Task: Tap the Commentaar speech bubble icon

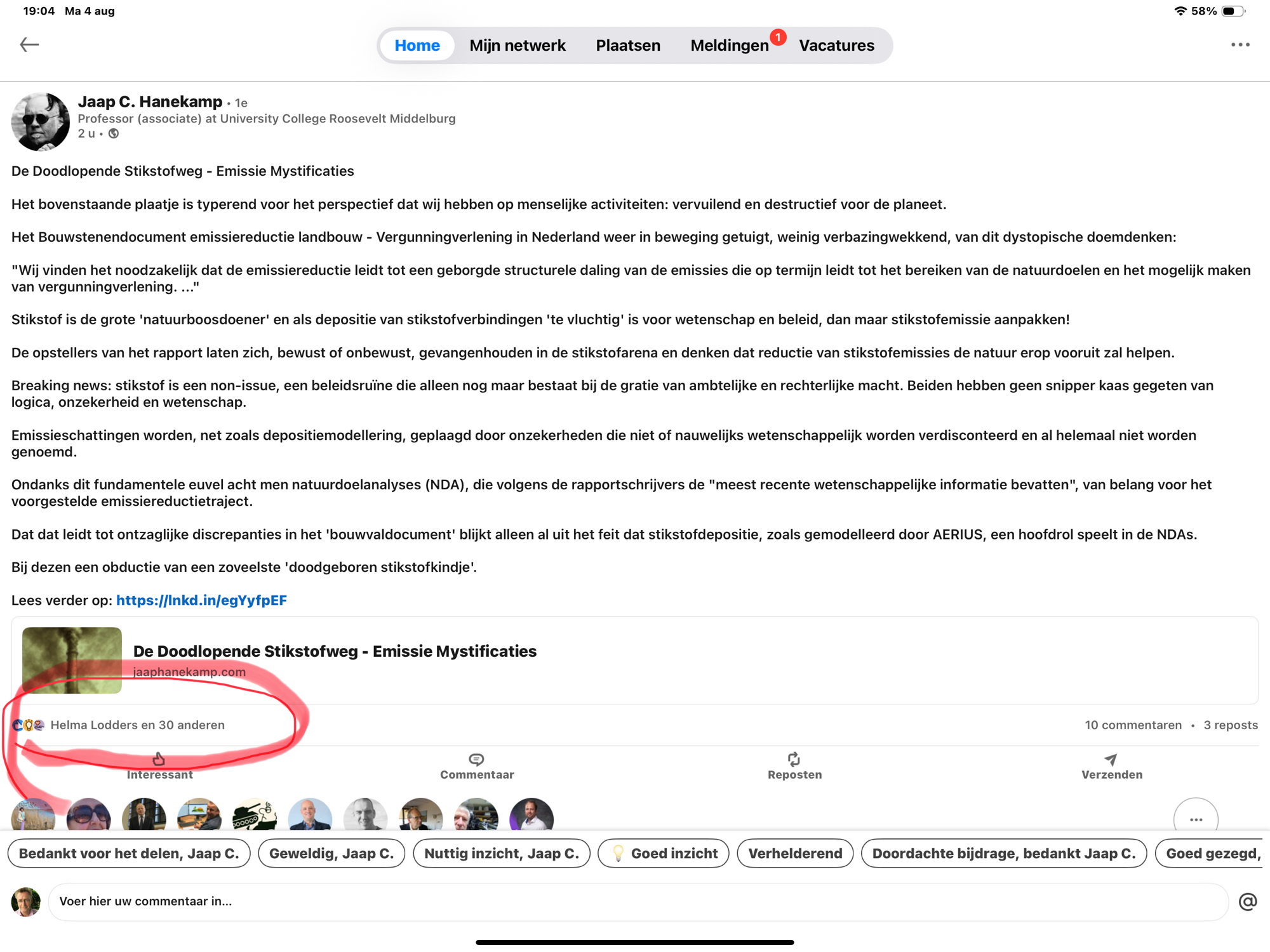Action: [476, 759]
